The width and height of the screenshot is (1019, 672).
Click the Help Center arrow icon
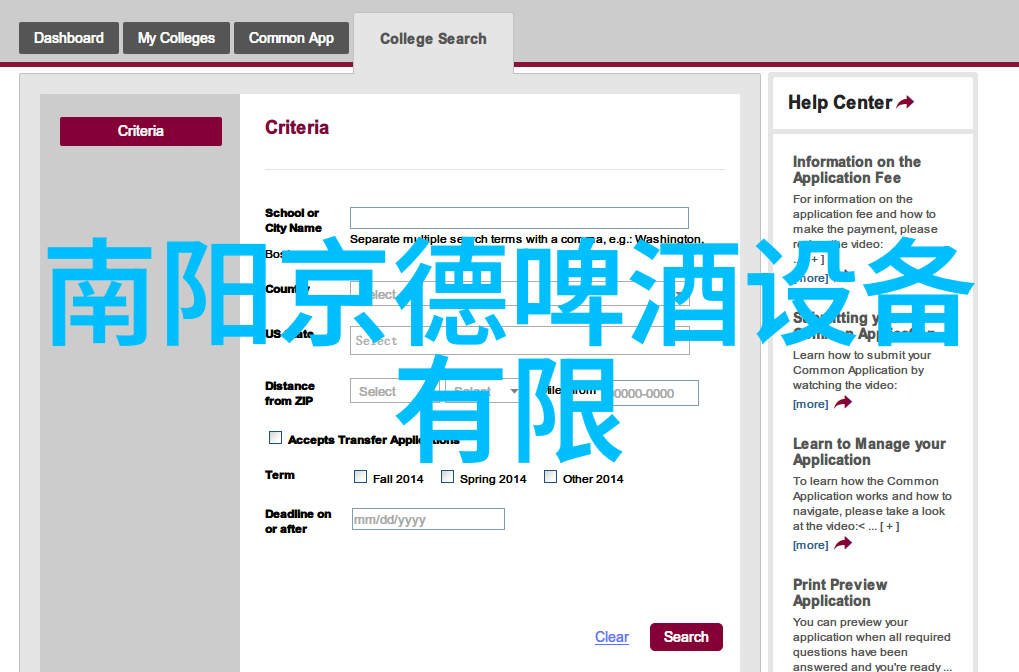tap(905, 102)
